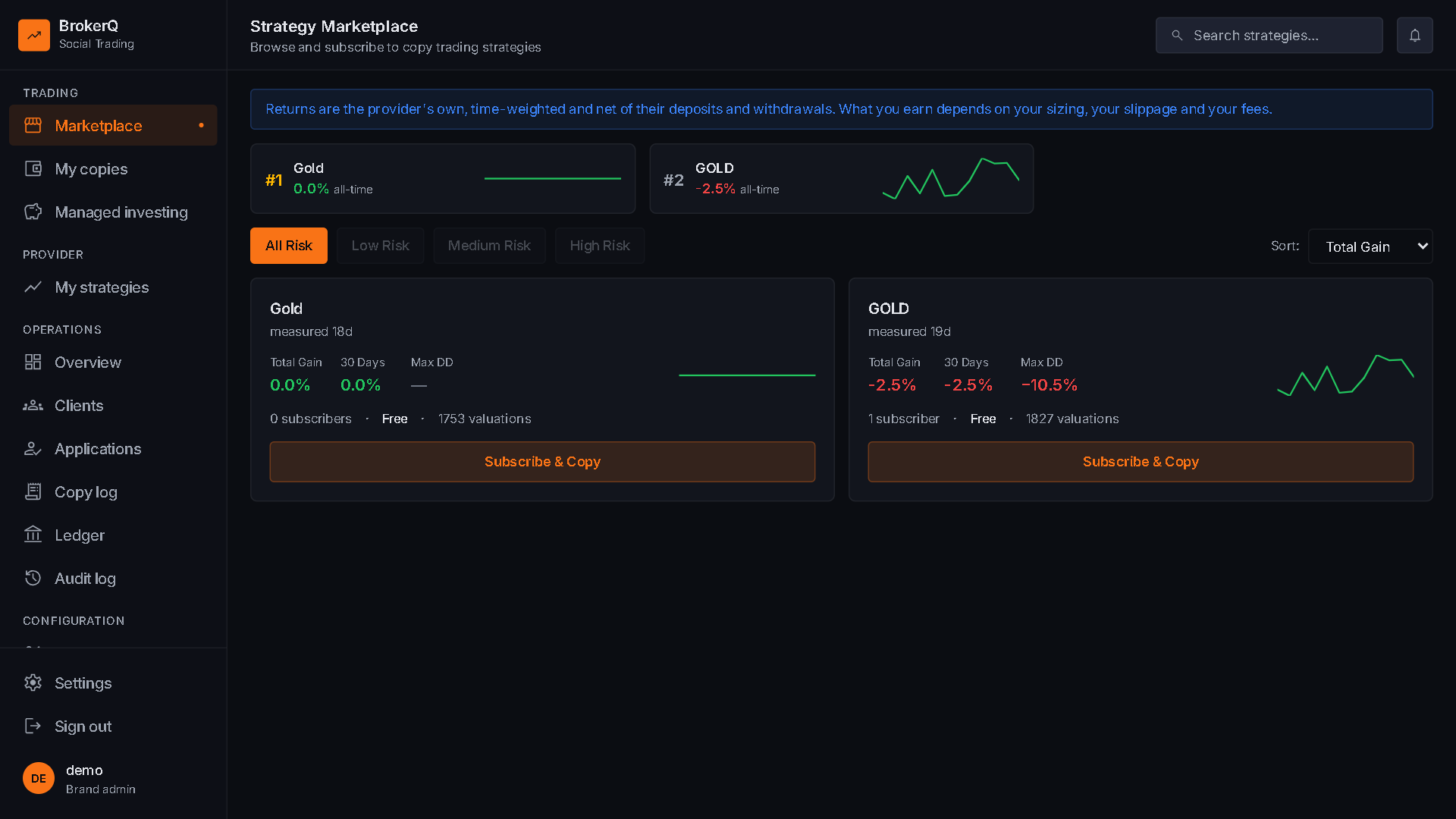Open Marketplace in the sidebar

[113, 125]
